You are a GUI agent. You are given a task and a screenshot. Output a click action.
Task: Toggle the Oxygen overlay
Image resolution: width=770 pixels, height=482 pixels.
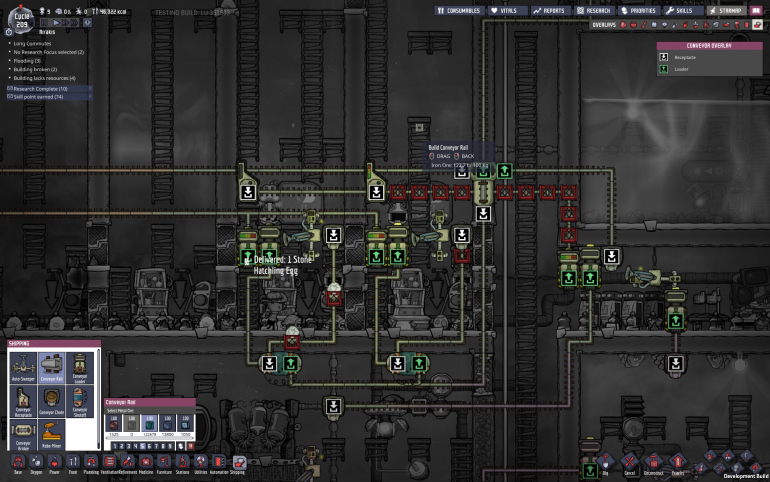click(623, 25)
